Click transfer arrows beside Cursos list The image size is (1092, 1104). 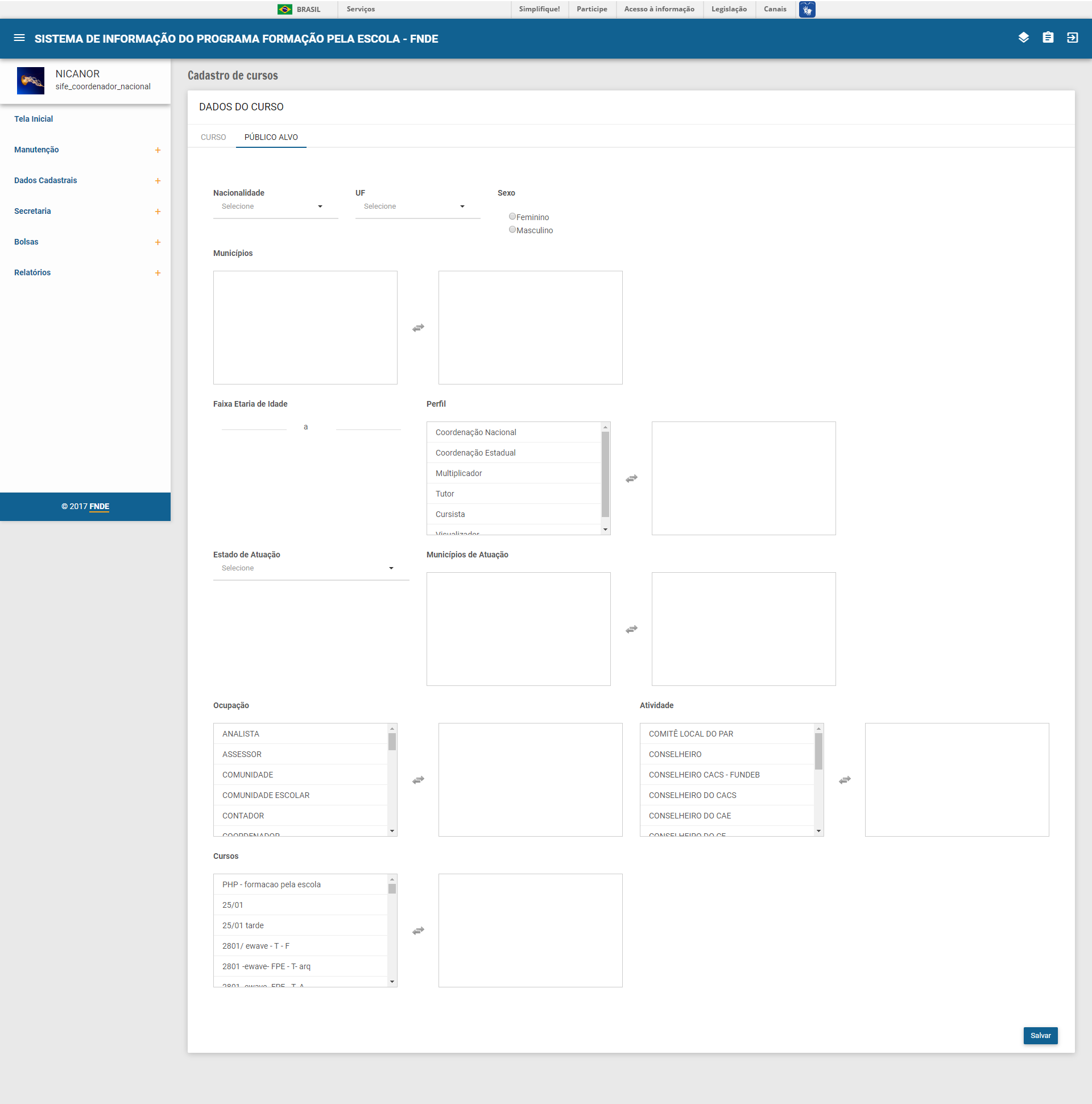point(417,931)
